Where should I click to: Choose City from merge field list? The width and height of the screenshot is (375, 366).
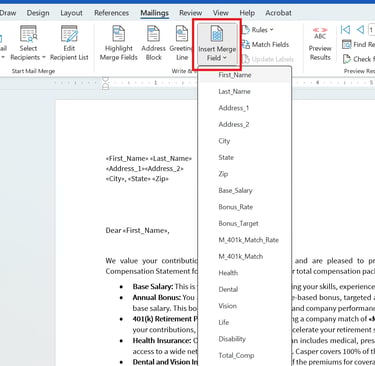(x=245, y=141)
